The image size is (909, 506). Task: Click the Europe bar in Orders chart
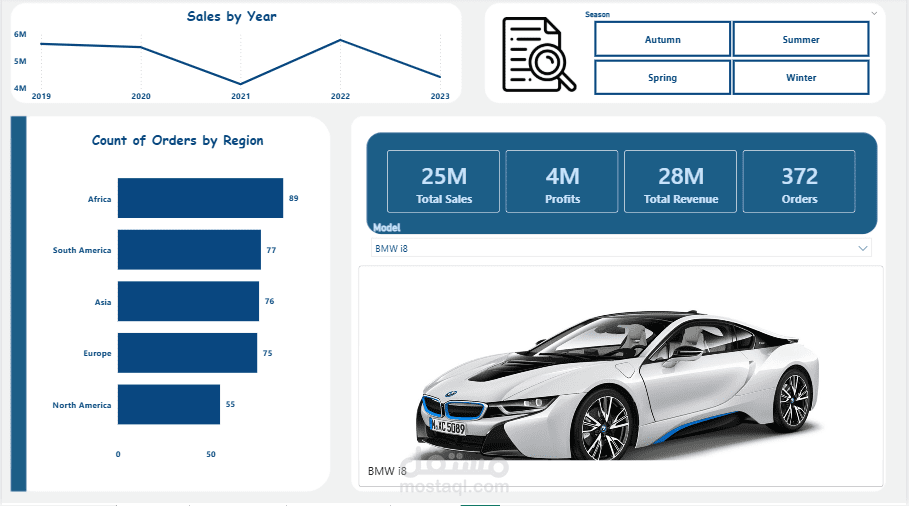tap(187, 353)
